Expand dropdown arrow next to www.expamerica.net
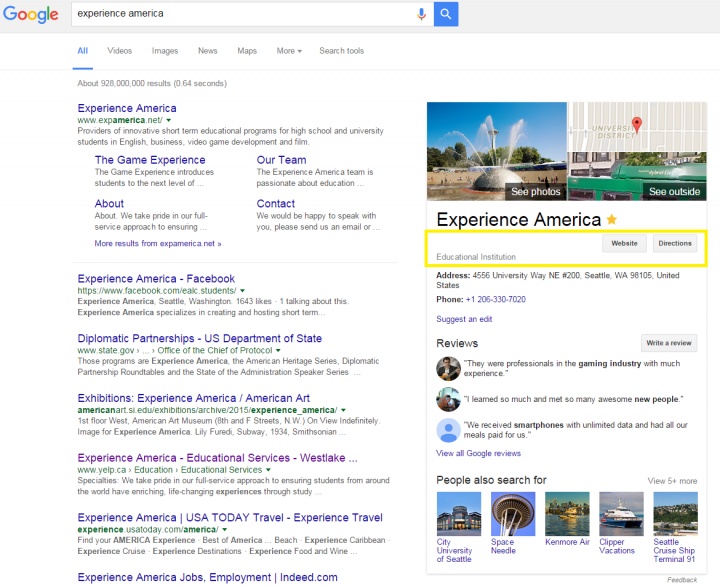720x586 pixels. [169, 120]
